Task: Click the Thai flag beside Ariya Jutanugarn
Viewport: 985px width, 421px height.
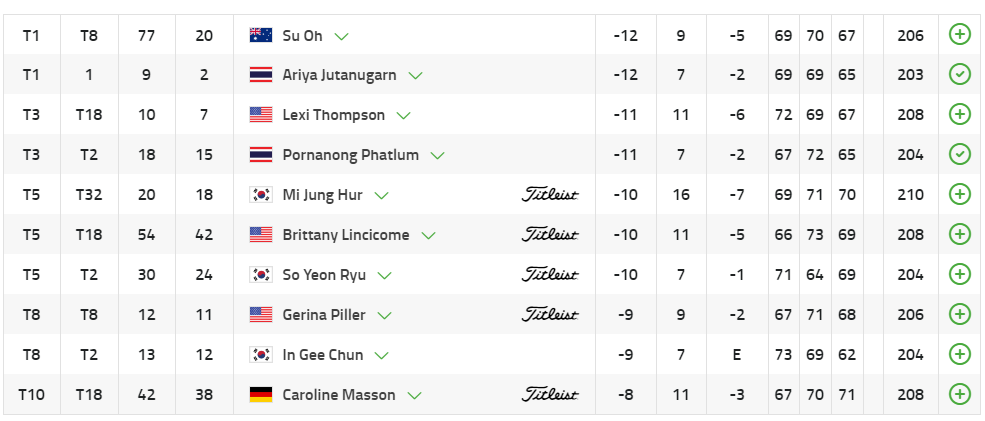Action: (x=260, y=75)
